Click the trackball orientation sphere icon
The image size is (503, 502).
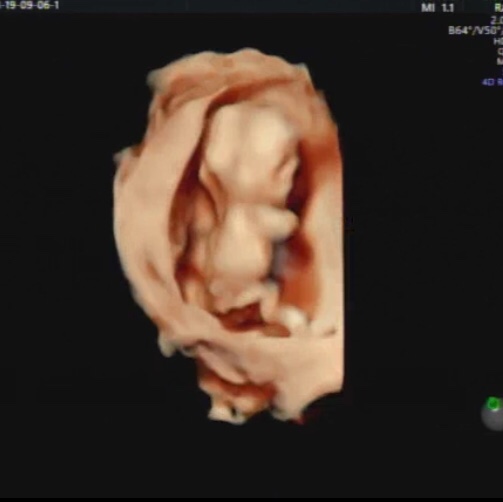(492, 413)
